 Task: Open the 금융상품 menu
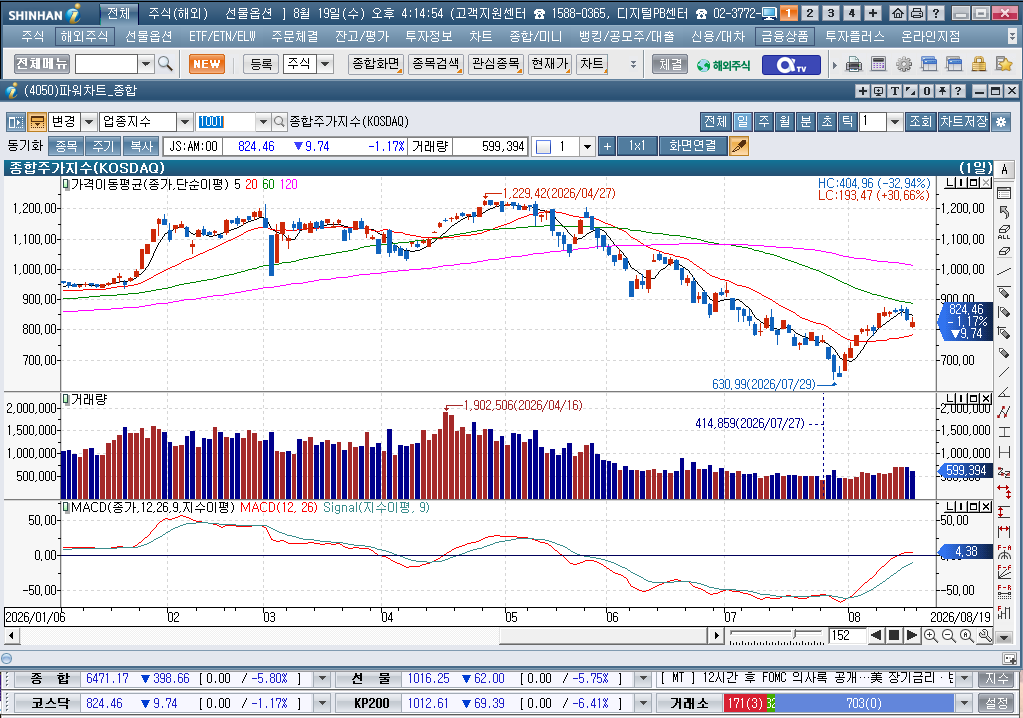(x=785, y=37)
